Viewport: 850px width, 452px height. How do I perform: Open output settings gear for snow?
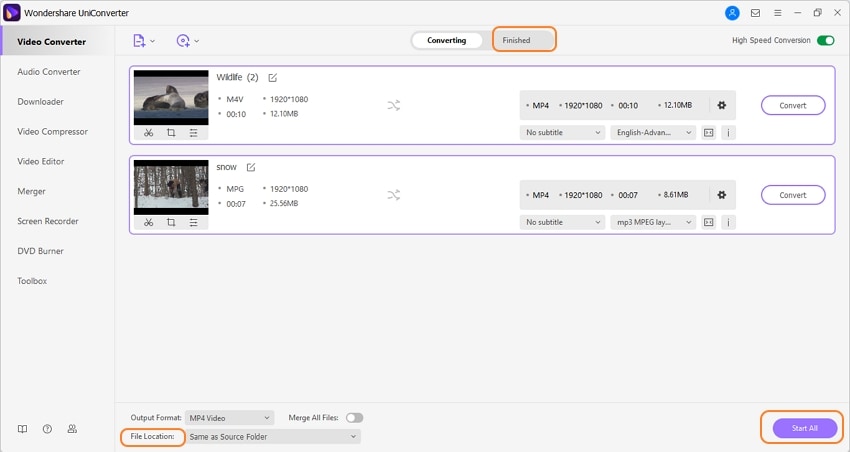[x=722, y=195]
